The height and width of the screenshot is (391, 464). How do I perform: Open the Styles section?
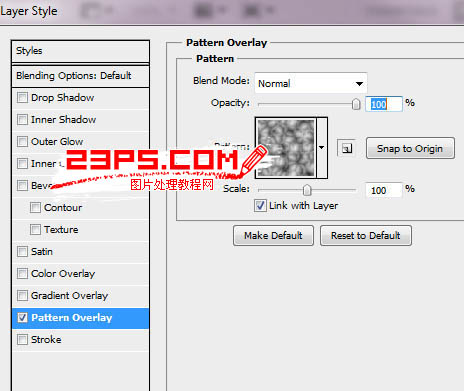point(80,51)
